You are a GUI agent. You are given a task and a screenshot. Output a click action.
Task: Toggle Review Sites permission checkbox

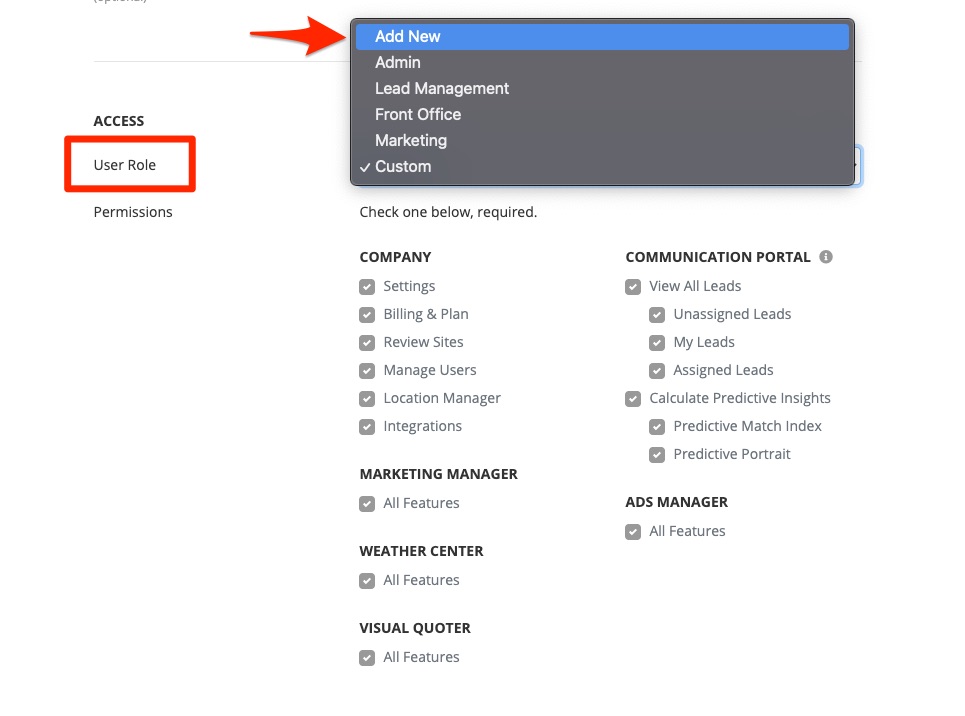coord(367,343)
